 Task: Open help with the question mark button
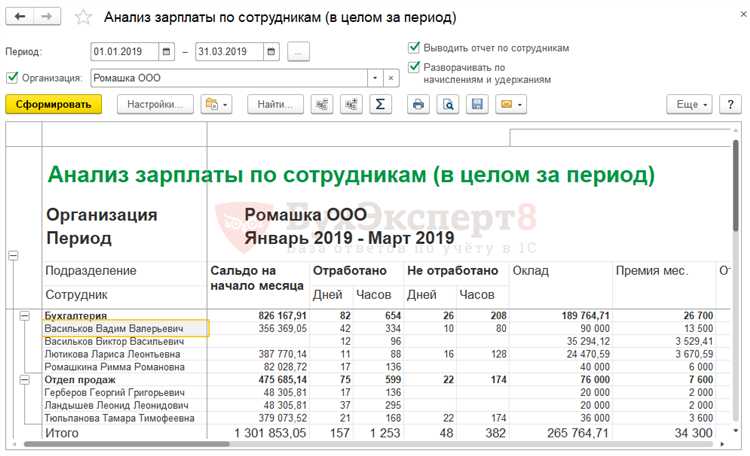pyautogui.click(x=730, y=104)
